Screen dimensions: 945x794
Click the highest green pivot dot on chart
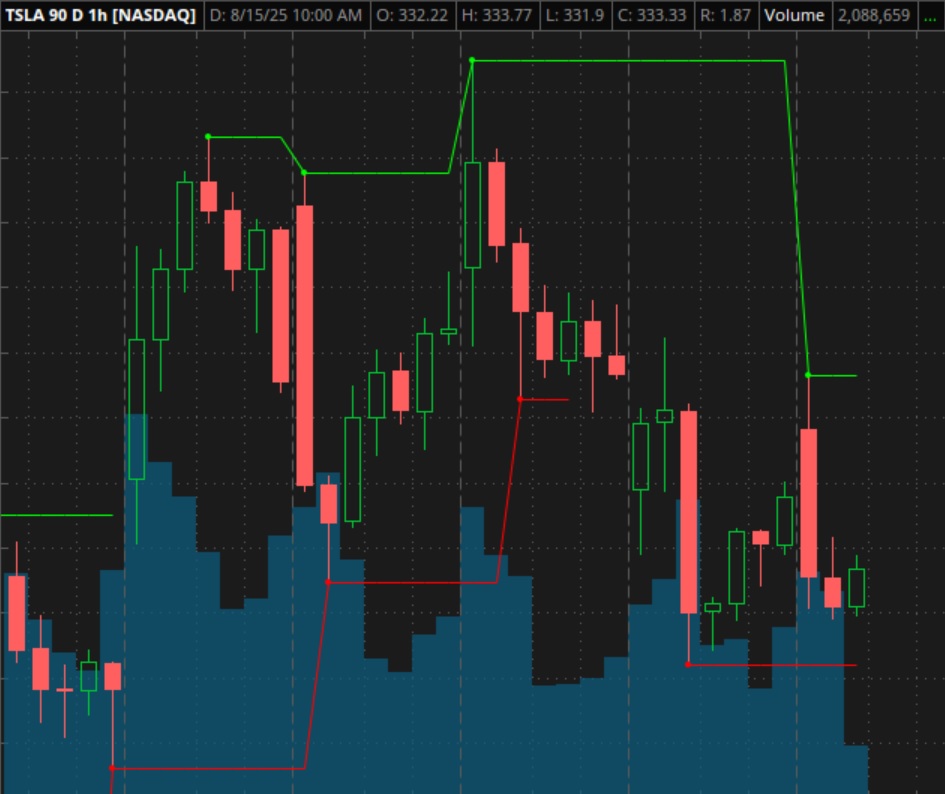point(472,60)
